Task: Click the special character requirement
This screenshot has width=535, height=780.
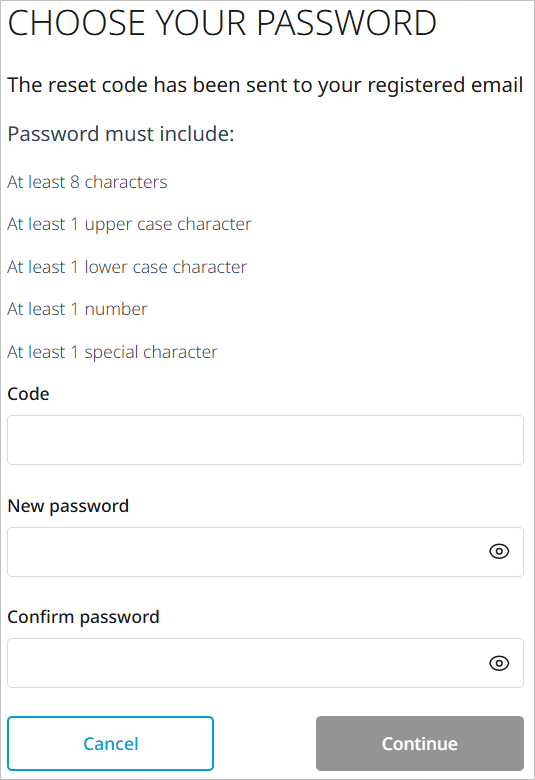Action: point(112,353)
